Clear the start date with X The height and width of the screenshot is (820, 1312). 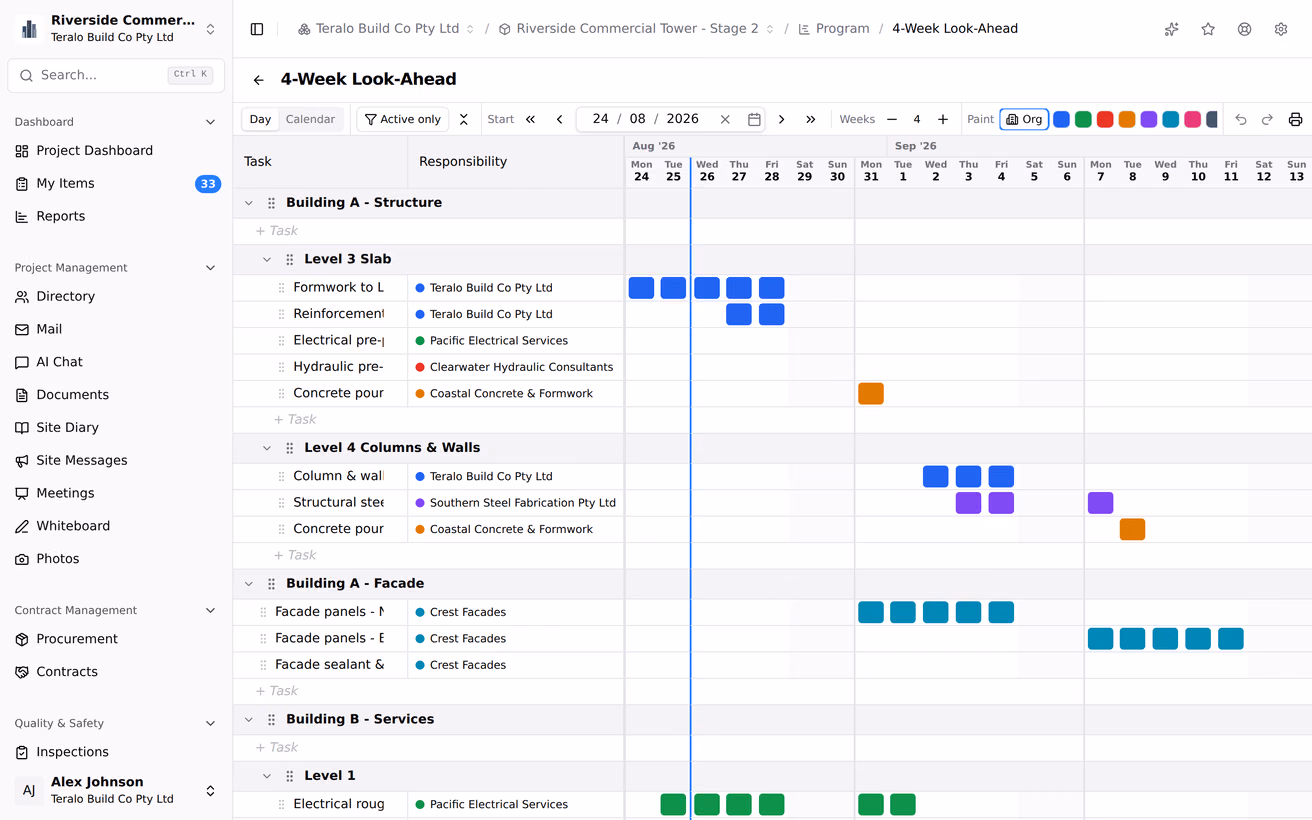click(x=725, y=119)
